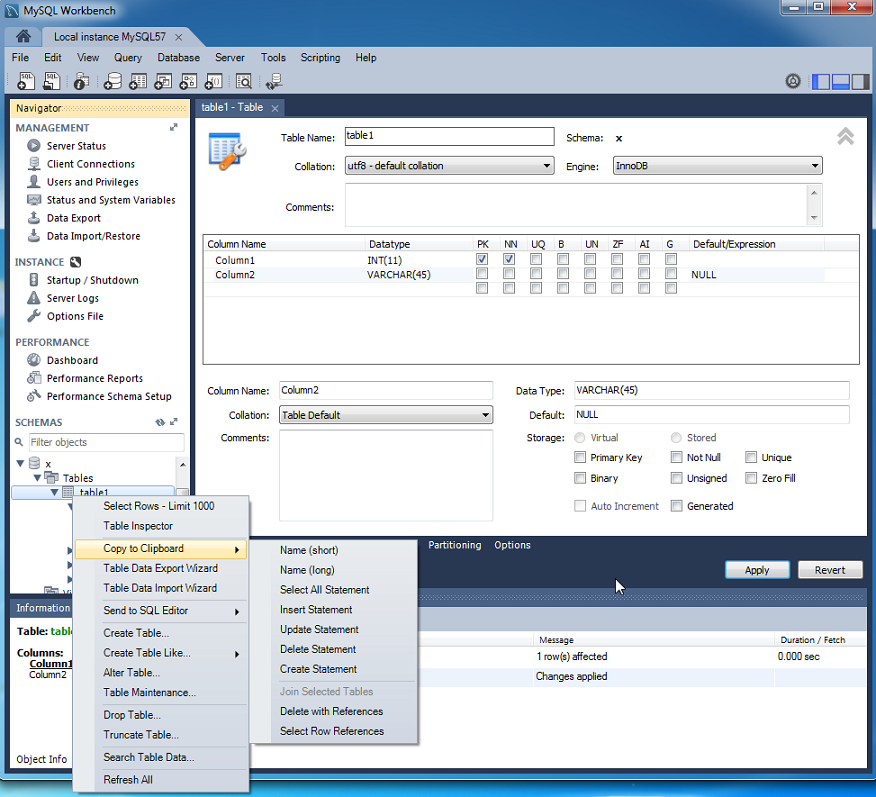
Task: Toggle the NN checkbox for Column1
Action: 508,259
